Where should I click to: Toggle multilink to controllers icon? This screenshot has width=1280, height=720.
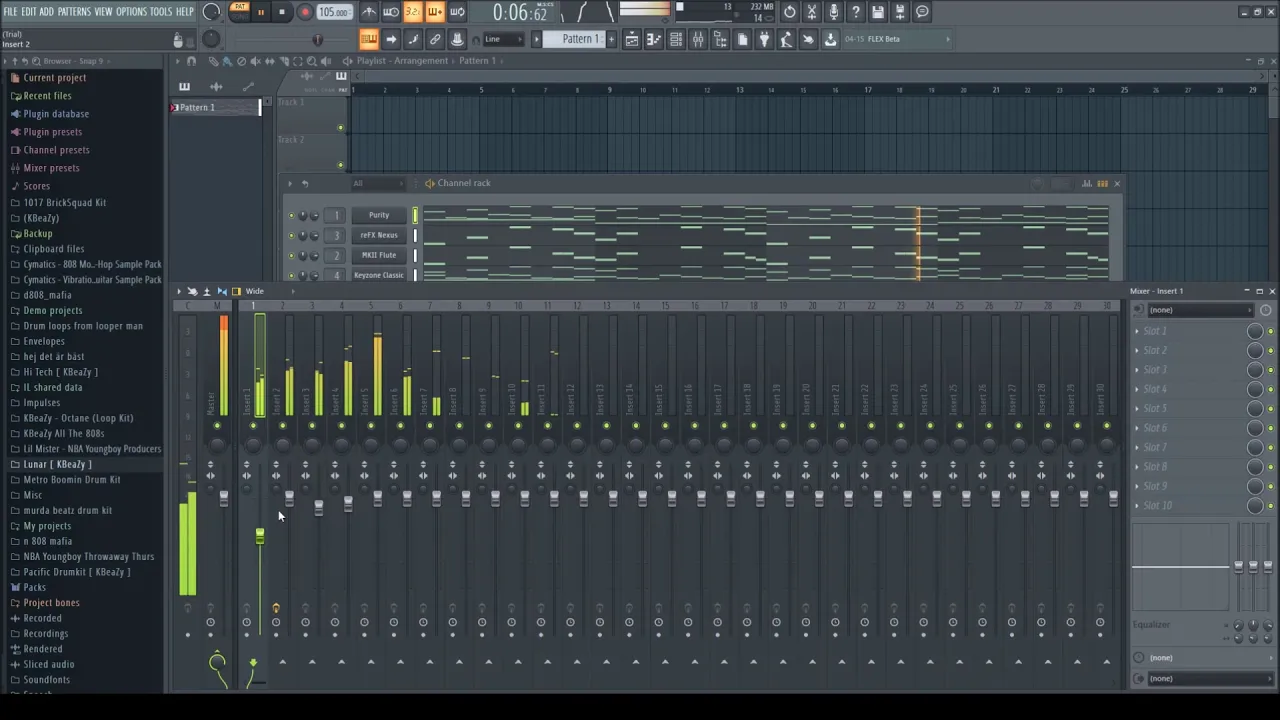pyautogui.click(x=457, y=39)
